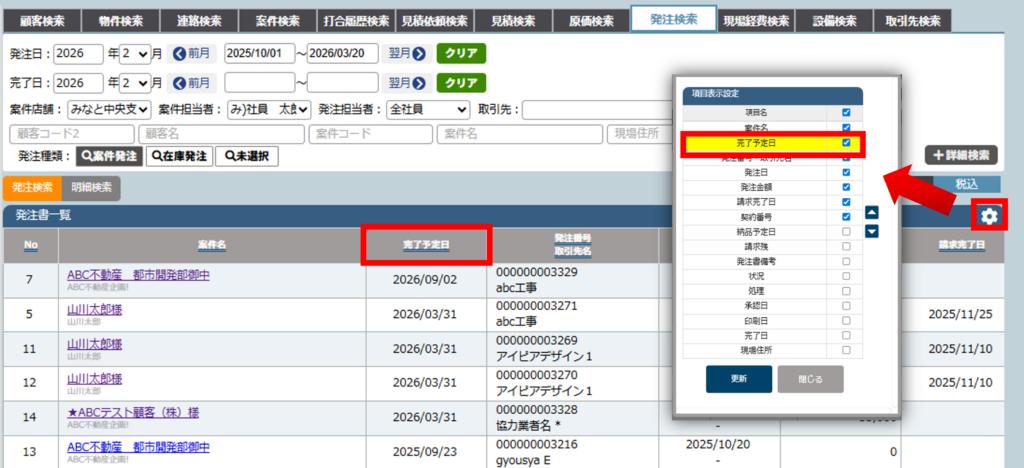Open the ABC不動産 都市開発部御中 link in row 7
The width and height of the screenshot is (1024, 468).
pos(138,275)
